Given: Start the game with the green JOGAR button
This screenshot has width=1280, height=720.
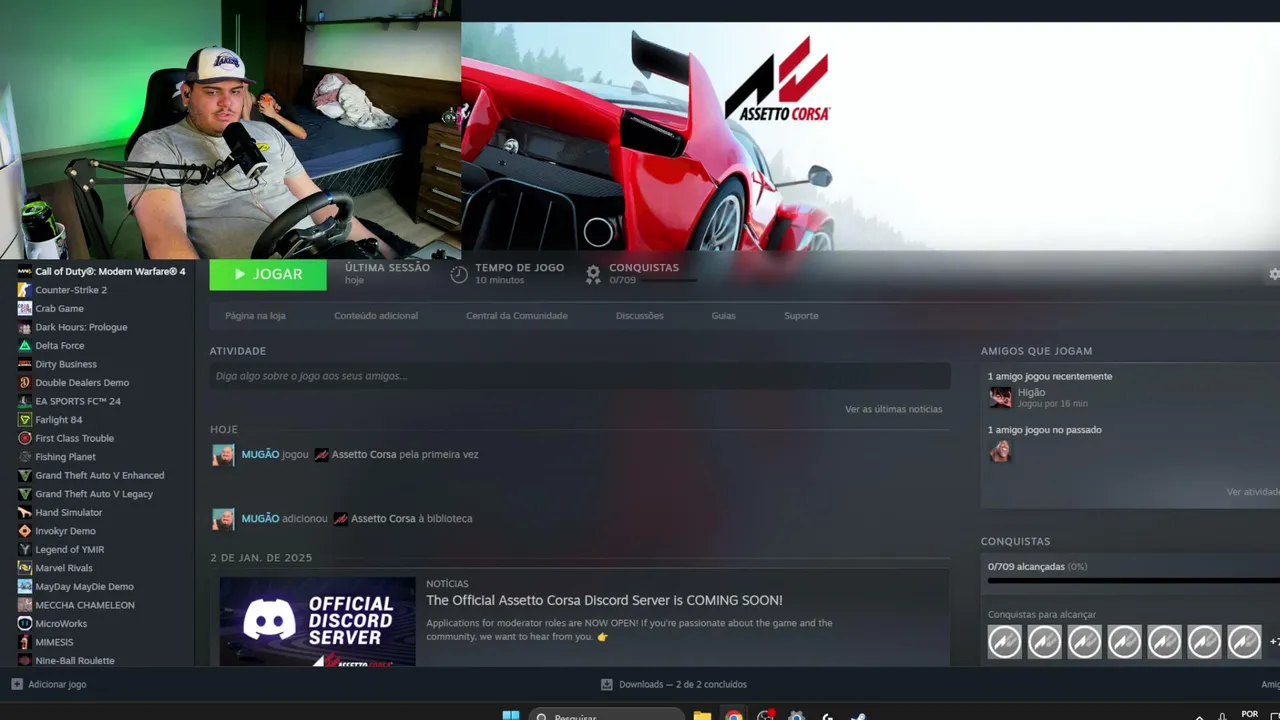Looking at the screenshot, I should 268,274.
